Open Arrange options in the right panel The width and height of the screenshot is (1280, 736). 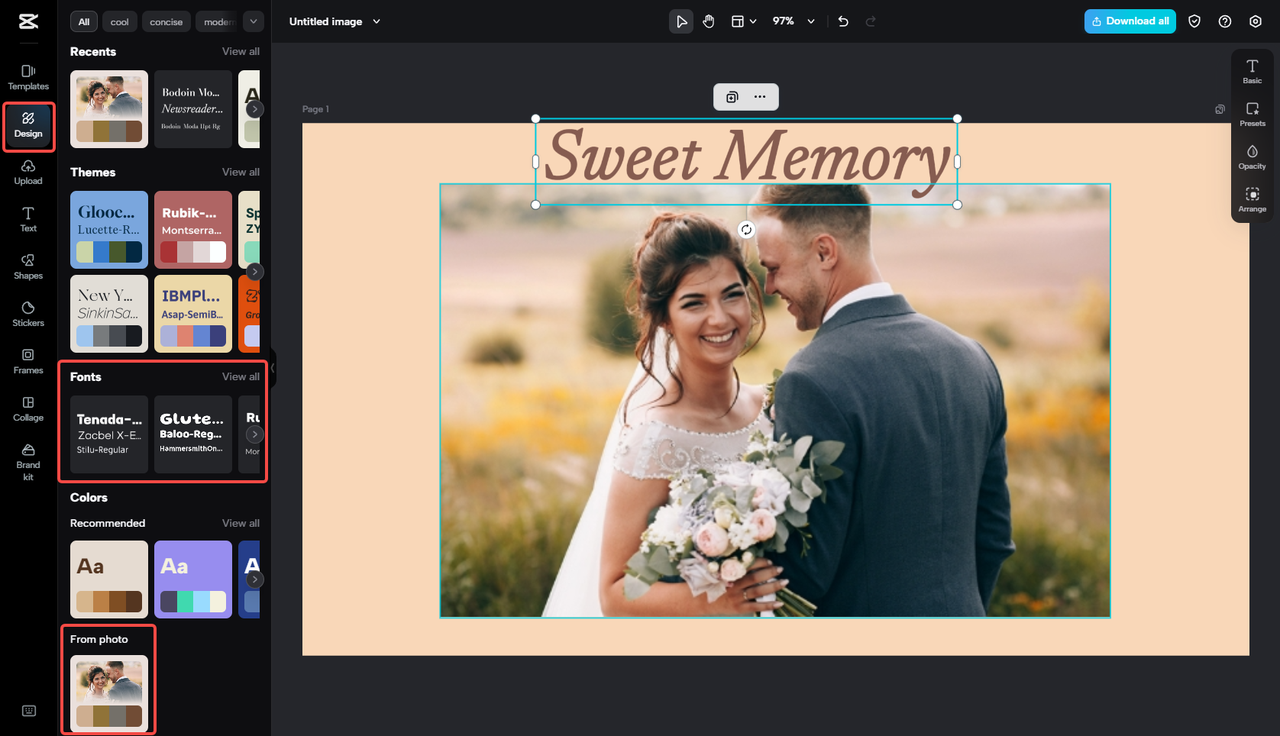tap(1251, 199)
